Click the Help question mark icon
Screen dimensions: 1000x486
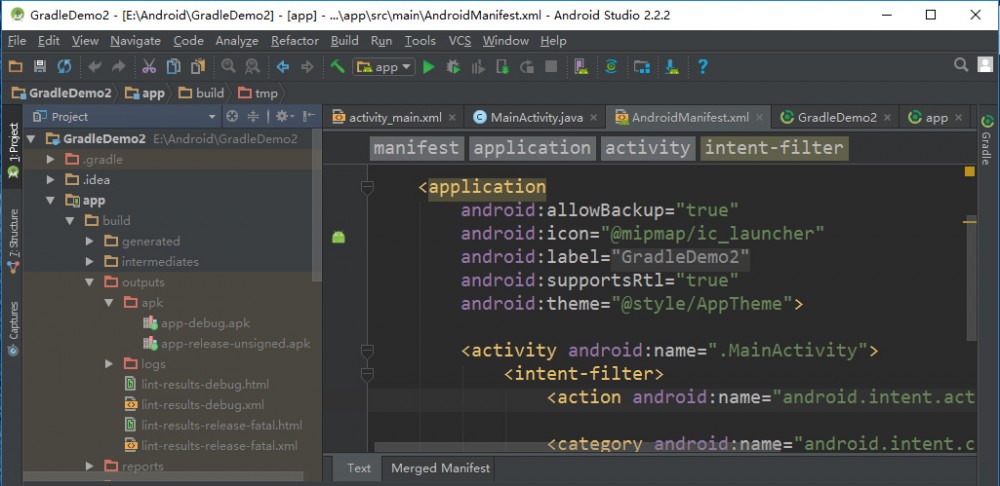tap(702, 66)
